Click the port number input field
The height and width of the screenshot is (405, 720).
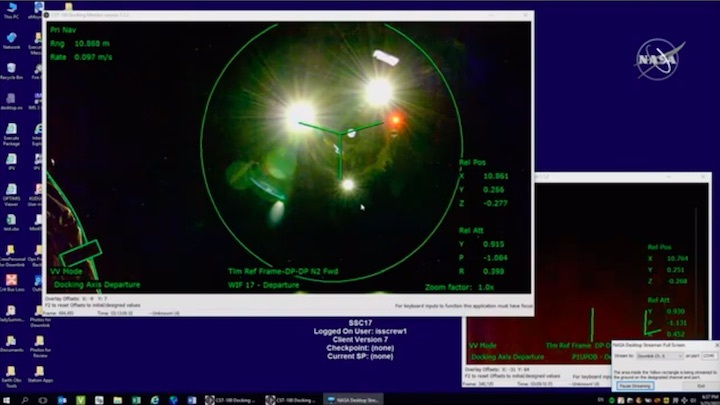coord(709,356)
